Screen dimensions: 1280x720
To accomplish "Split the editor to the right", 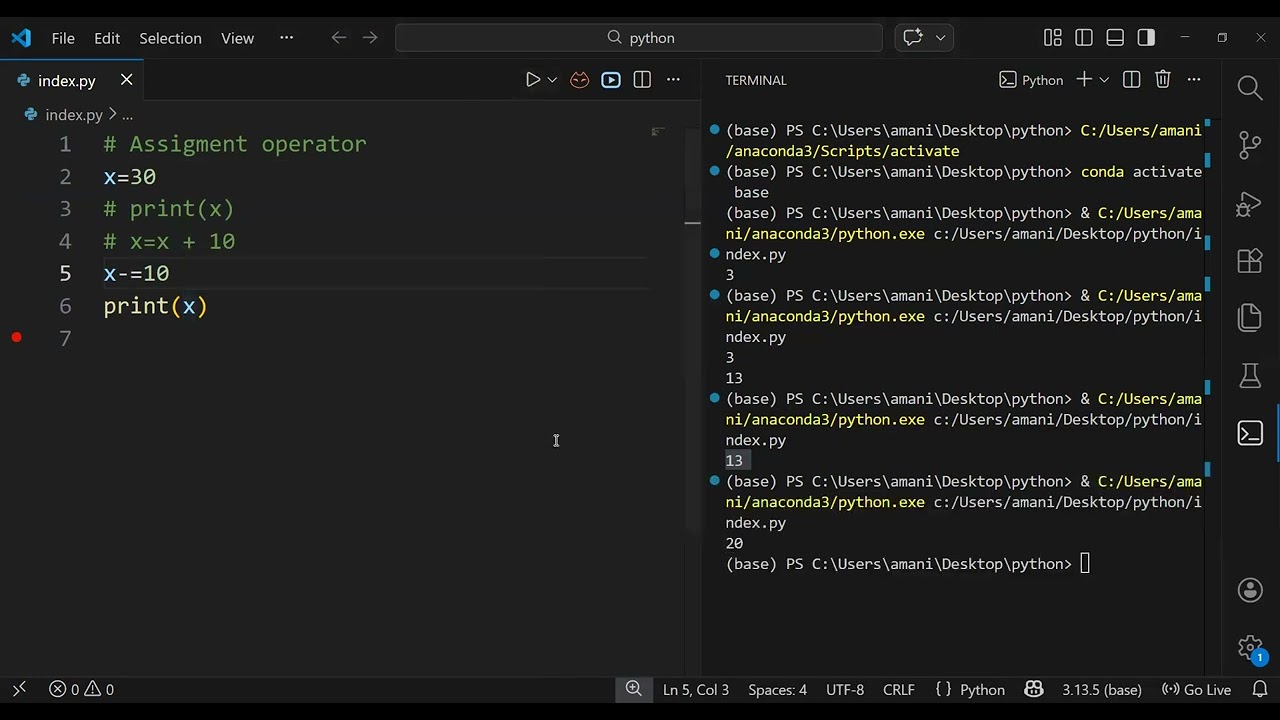I will tap(642, 80).
